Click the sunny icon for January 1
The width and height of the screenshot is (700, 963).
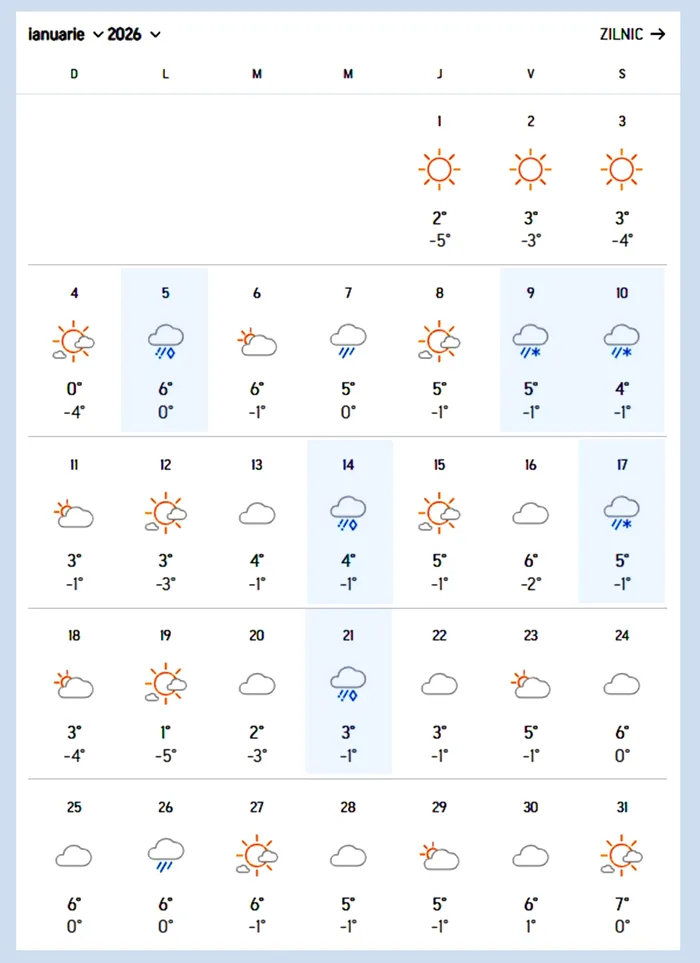(x=439, y=169)
